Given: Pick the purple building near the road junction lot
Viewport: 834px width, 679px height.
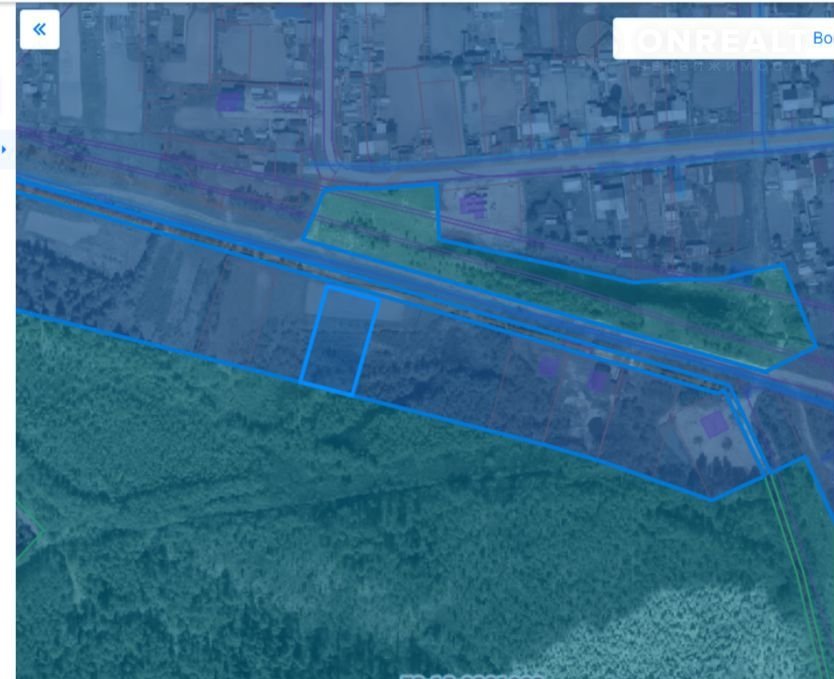Looking at the screenshot, I should point(472,204).
